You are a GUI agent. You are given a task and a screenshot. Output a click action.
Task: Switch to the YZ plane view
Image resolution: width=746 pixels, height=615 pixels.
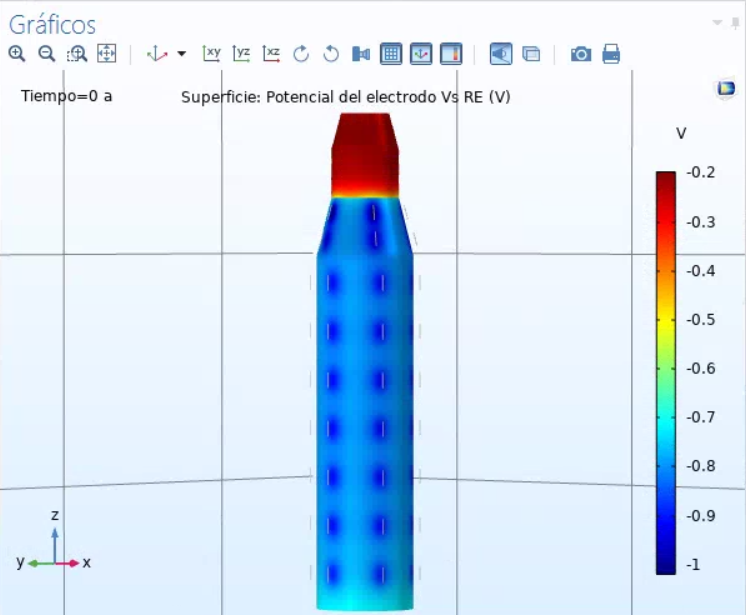point(241,54)
